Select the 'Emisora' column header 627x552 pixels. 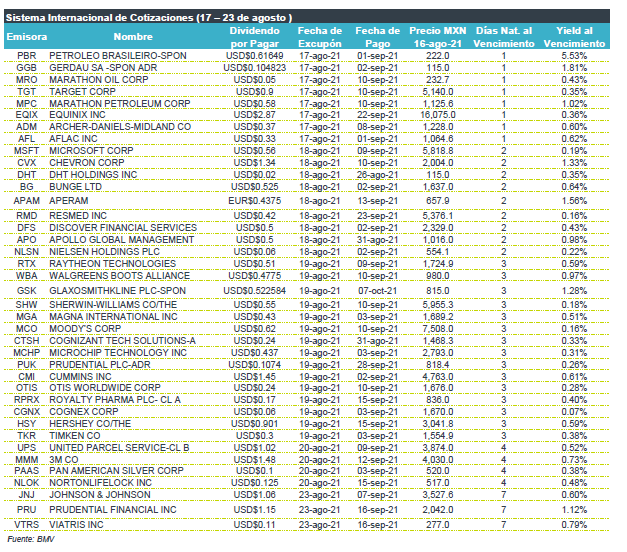(27, 37)
